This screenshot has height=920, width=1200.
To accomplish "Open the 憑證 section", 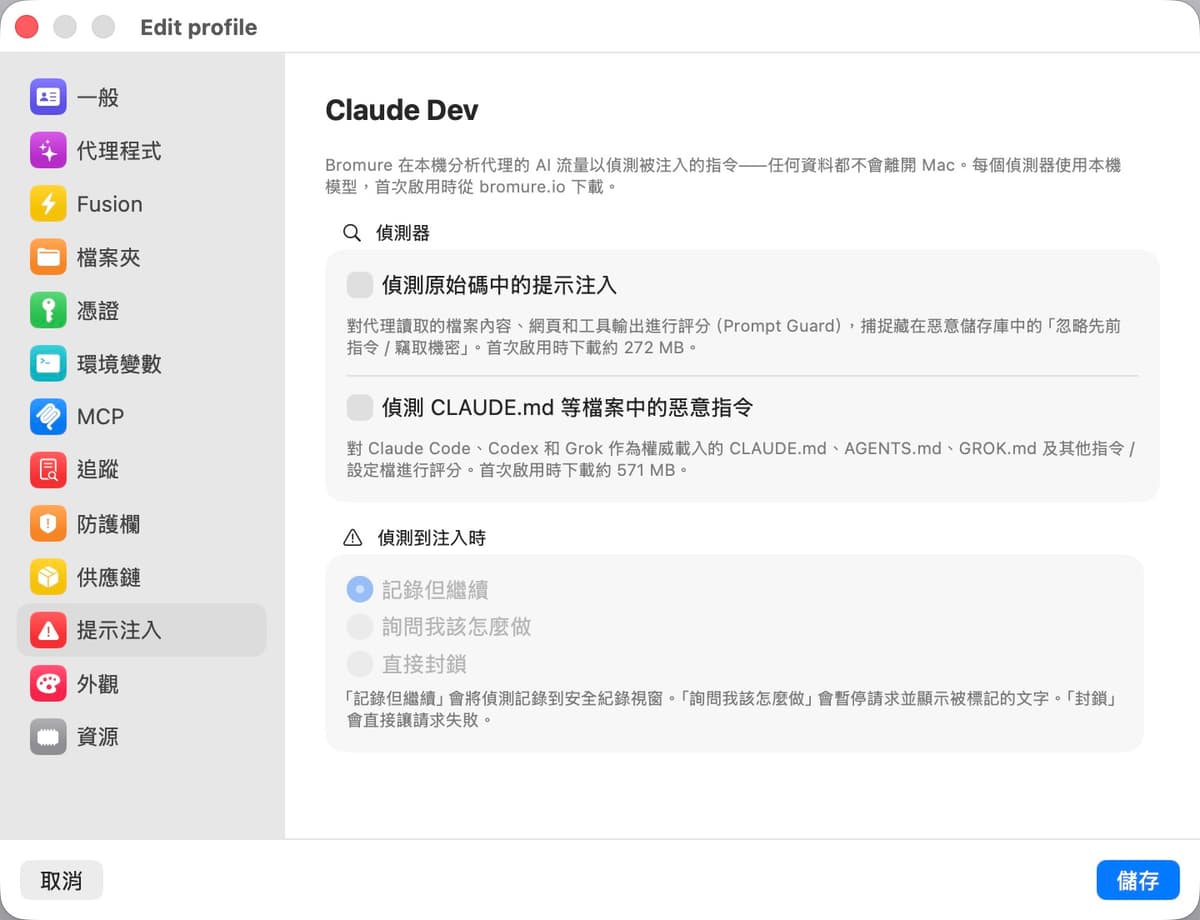I will [x=142, y=311].
